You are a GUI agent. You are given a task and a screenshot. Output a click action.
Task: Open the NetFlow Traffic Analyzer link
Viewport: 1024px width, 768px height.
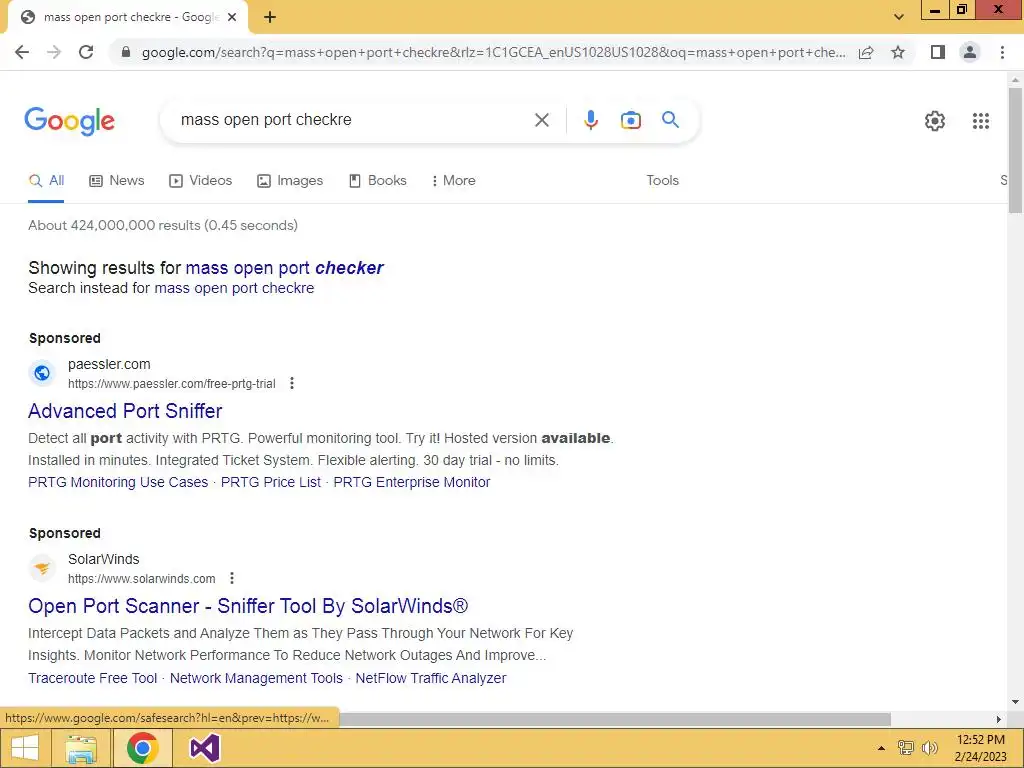(x=430, y=678)
